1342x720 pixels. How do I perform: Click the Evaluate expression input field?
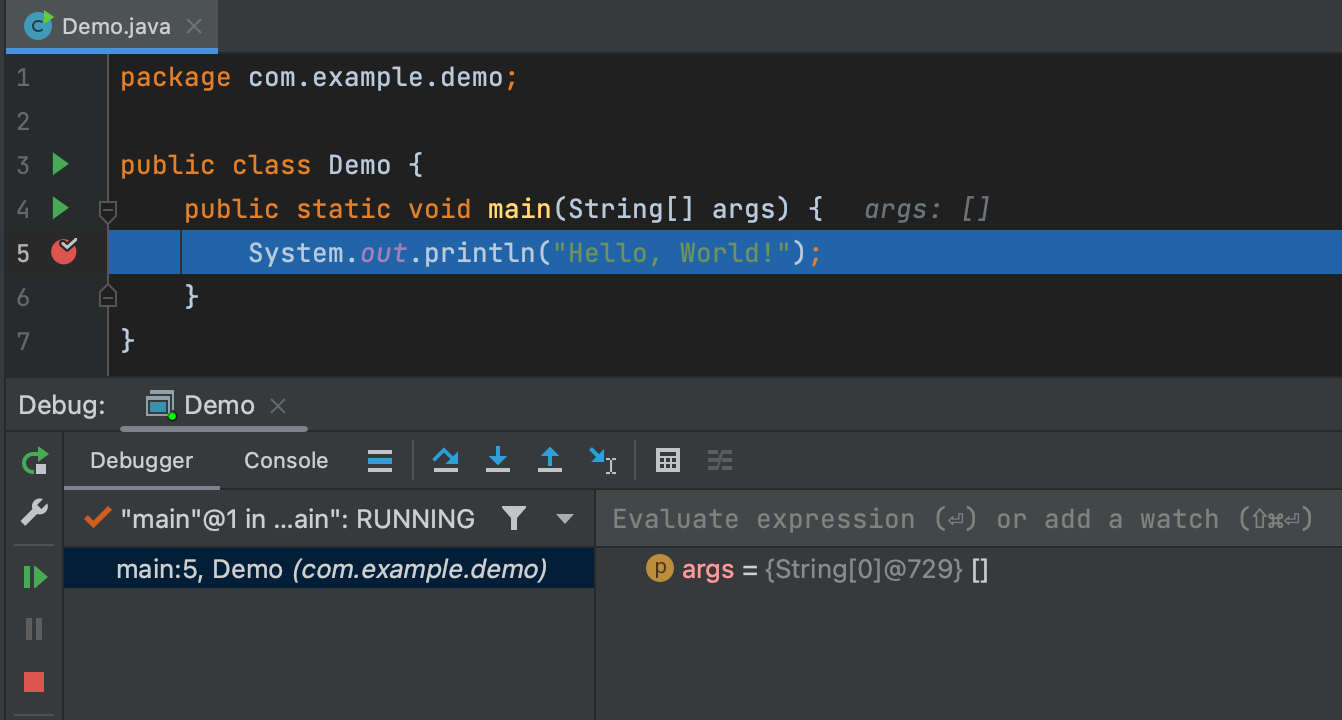coord(960,519)
